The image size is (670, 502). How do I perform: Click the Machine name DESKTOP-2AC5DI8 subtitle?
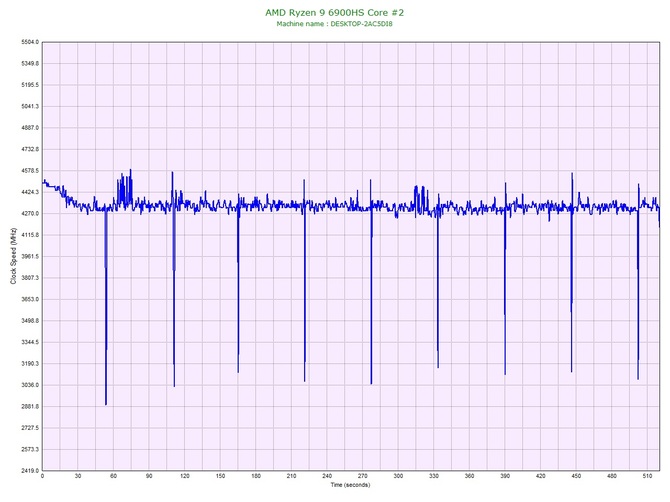(x=335, y=24)
